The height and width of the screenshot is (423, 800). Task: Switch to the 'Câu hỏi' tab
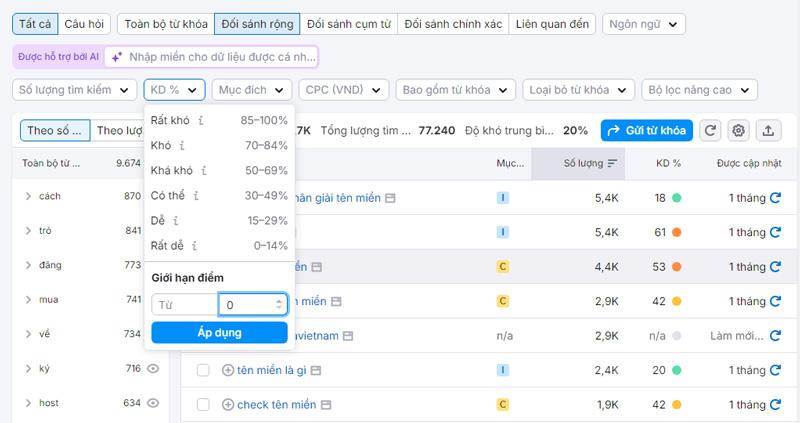coord(84,24)
